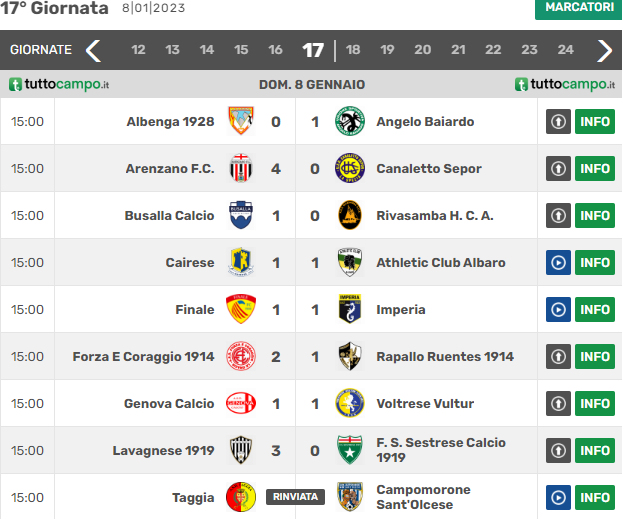Screen dimensions: 622x519
Task: Play video for Cairese vs Athletic Club Albaro
Action: (558, 263)
